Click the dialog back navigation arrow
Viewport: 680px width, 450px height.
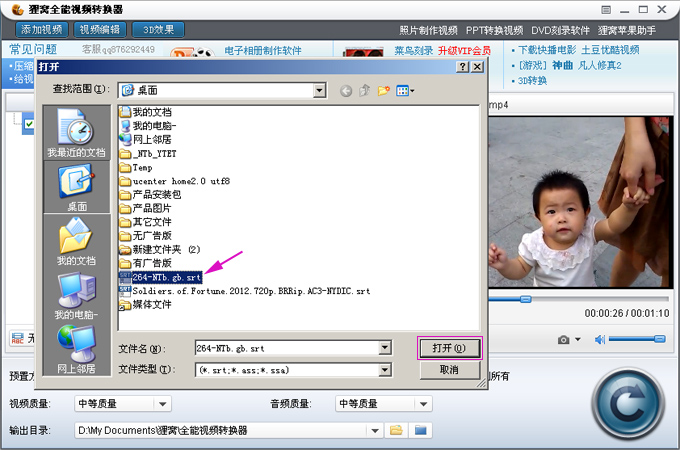click(346, 91)
